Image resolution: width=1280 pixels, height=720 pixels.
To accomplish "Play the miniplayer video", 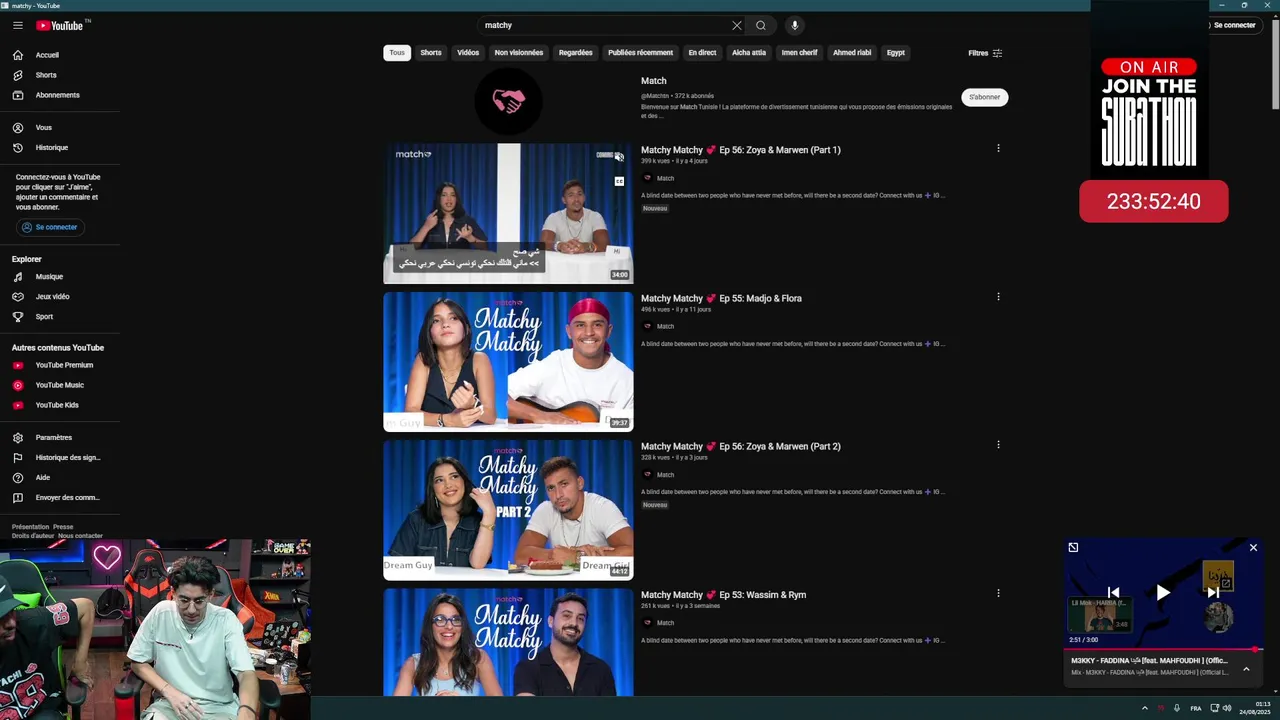I will coord(1163,592).
